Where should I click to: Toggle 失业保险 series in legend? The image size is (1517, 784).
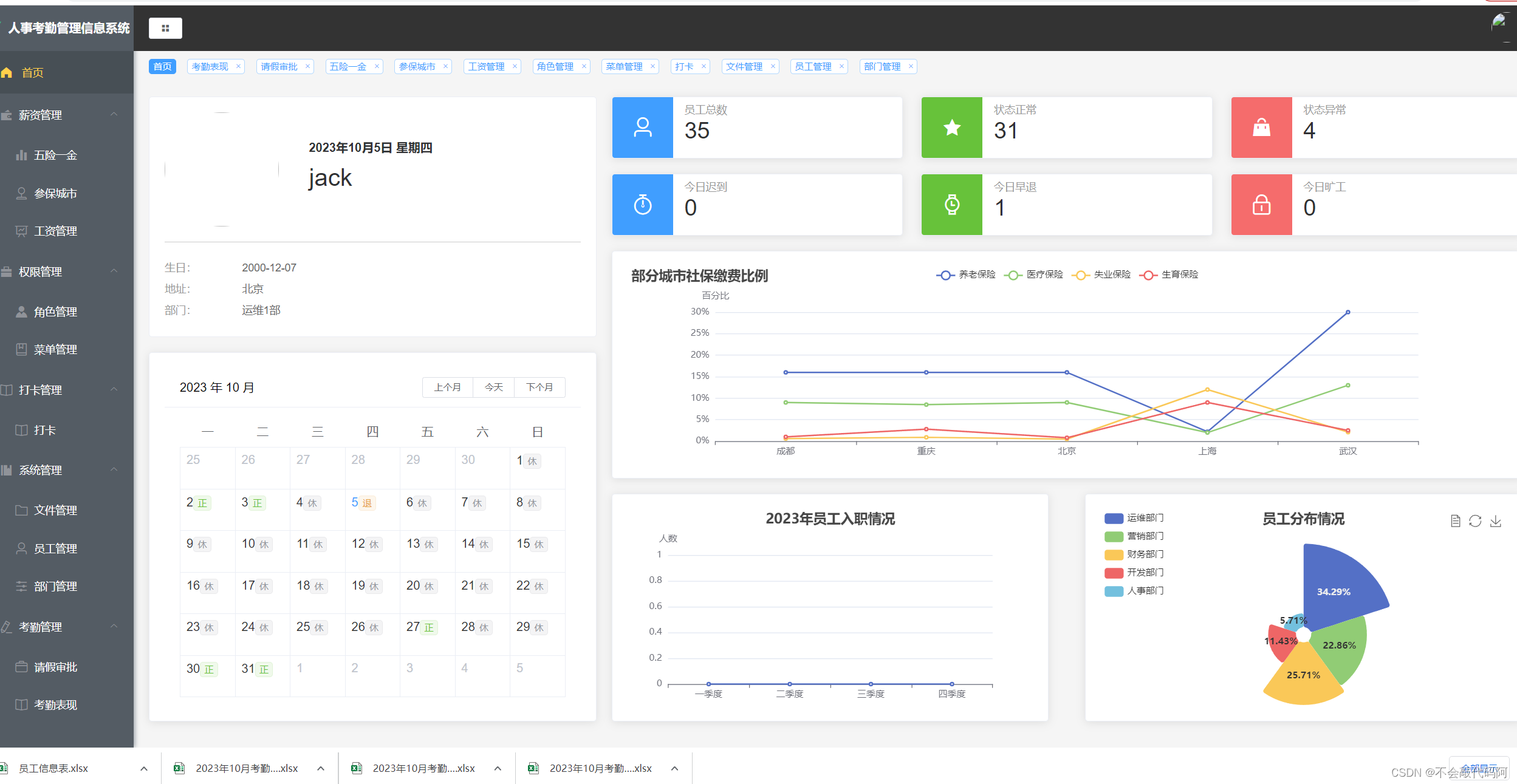pyautogui.click(x=1101, y=275)
